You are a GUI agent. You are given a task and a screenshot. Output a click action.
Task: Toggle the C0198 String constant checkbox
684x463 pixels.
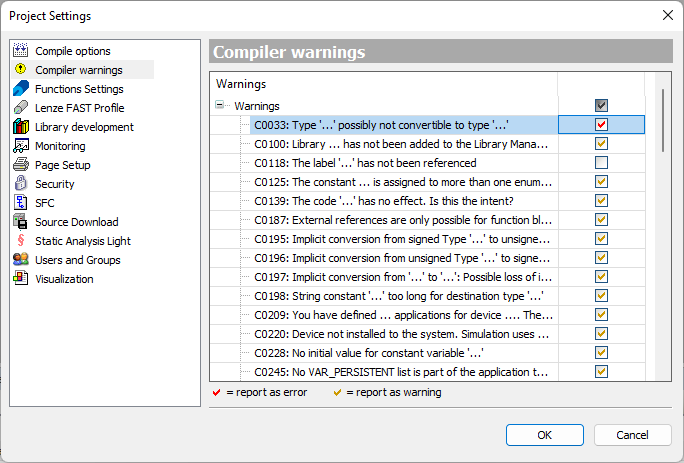601,295
